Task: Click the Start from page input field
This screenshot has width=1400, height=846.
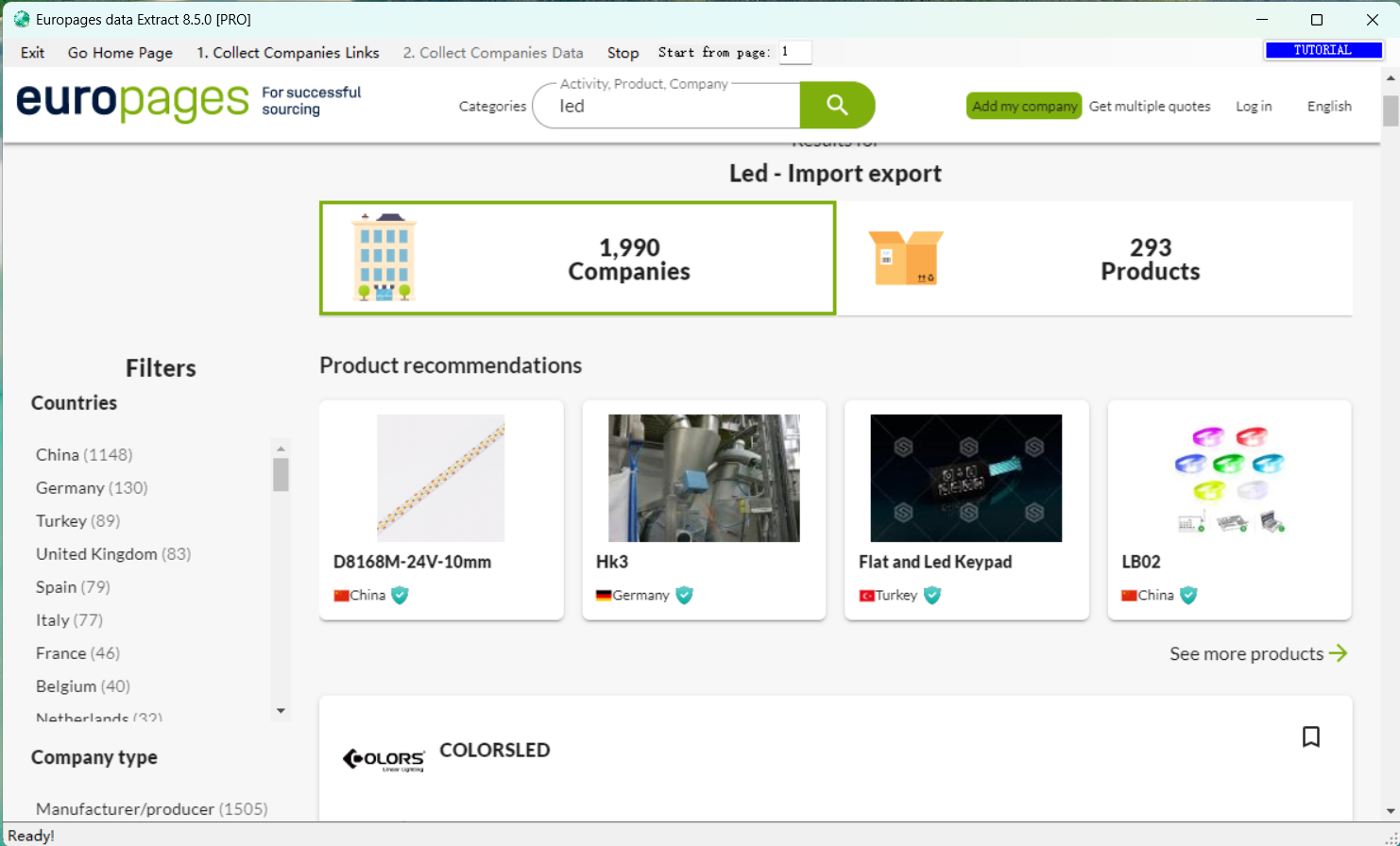Action: pyautogui.click(x=794, y=52)
